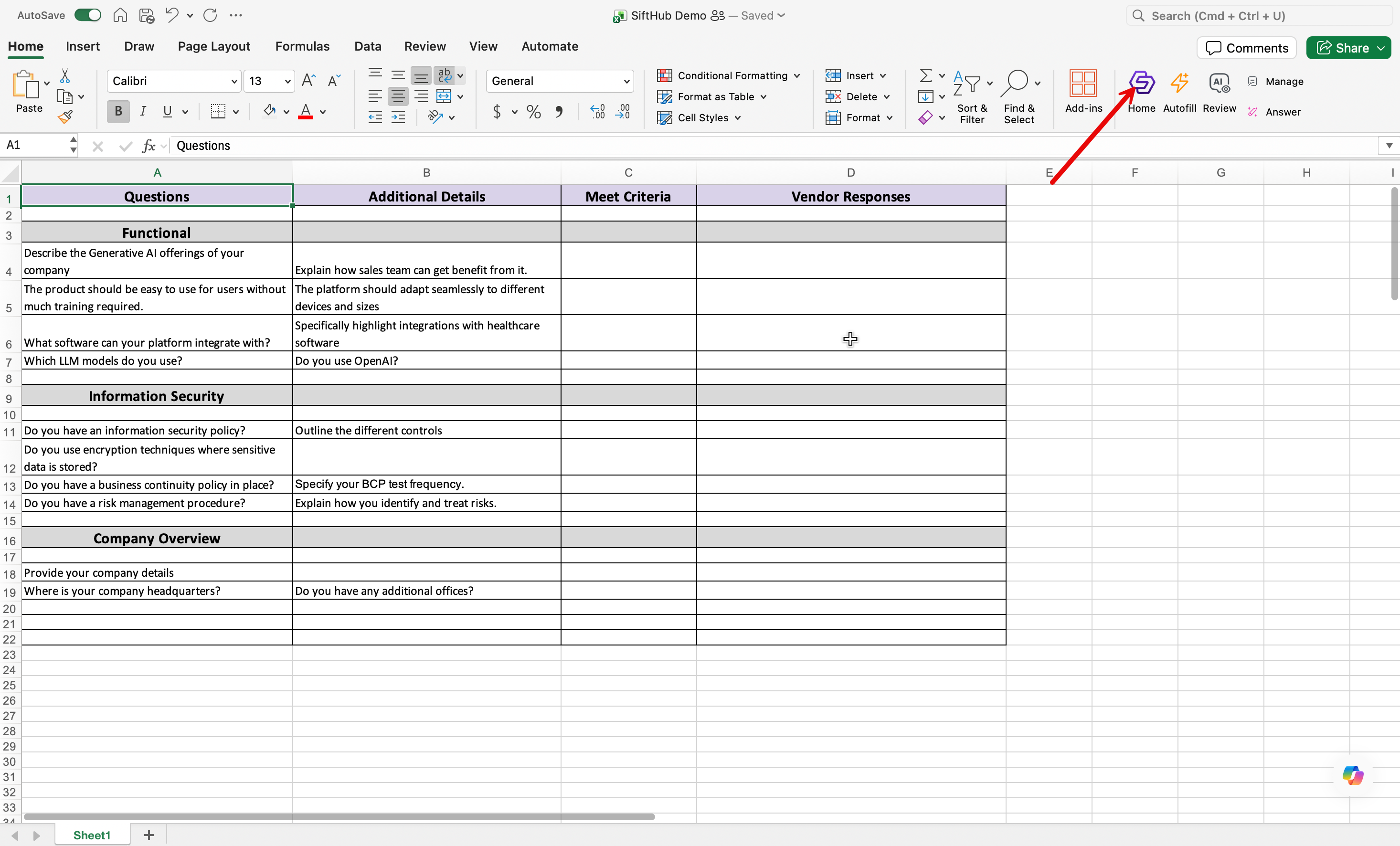The image size is (1400, 846).
Task: Open the Calibri font name dropdown
Action: (x=174, y=81)
